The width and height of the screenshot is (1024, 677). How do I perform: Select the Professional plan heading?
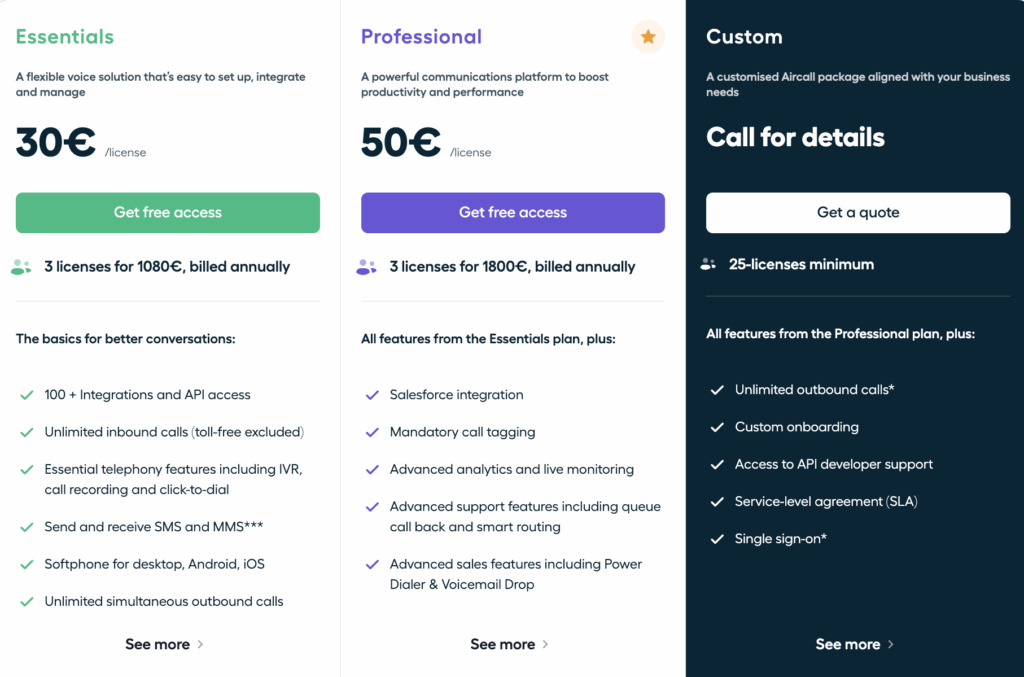pyautogui.click(x=421, y=37)
